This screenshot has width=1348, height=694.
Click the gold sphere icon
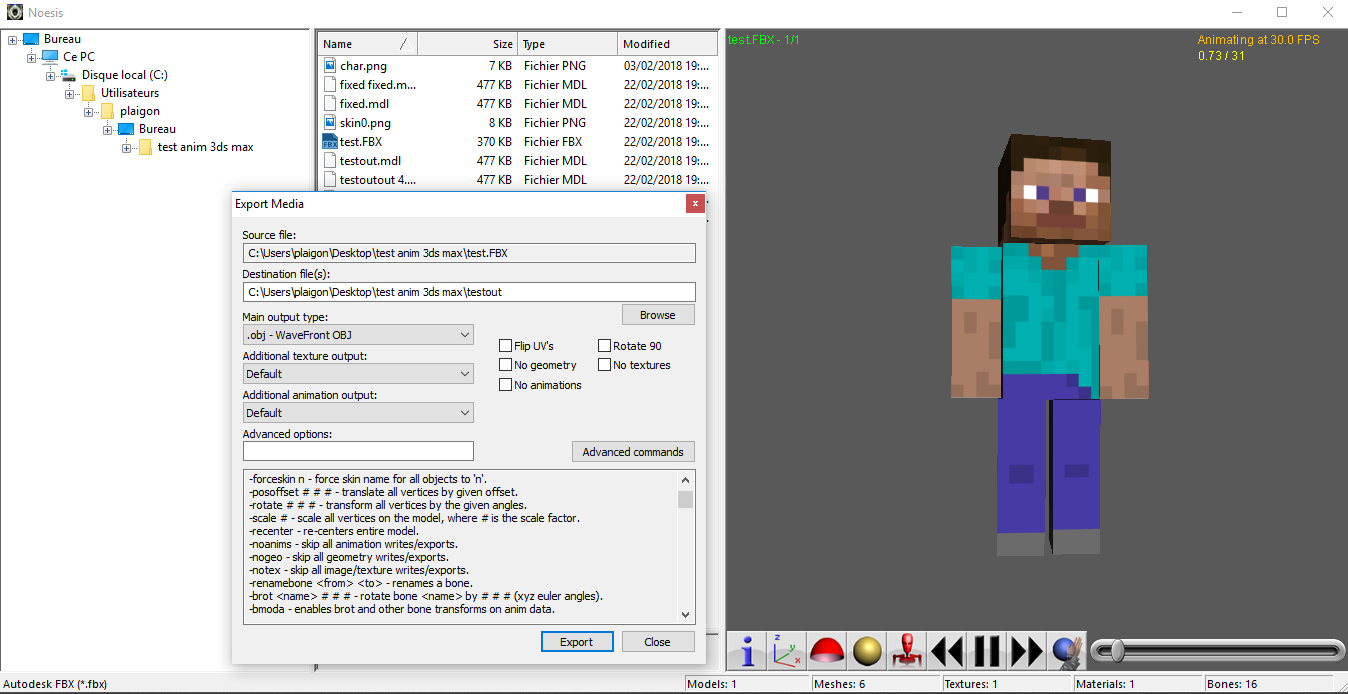pyautogui.click(x=867, y=651)
